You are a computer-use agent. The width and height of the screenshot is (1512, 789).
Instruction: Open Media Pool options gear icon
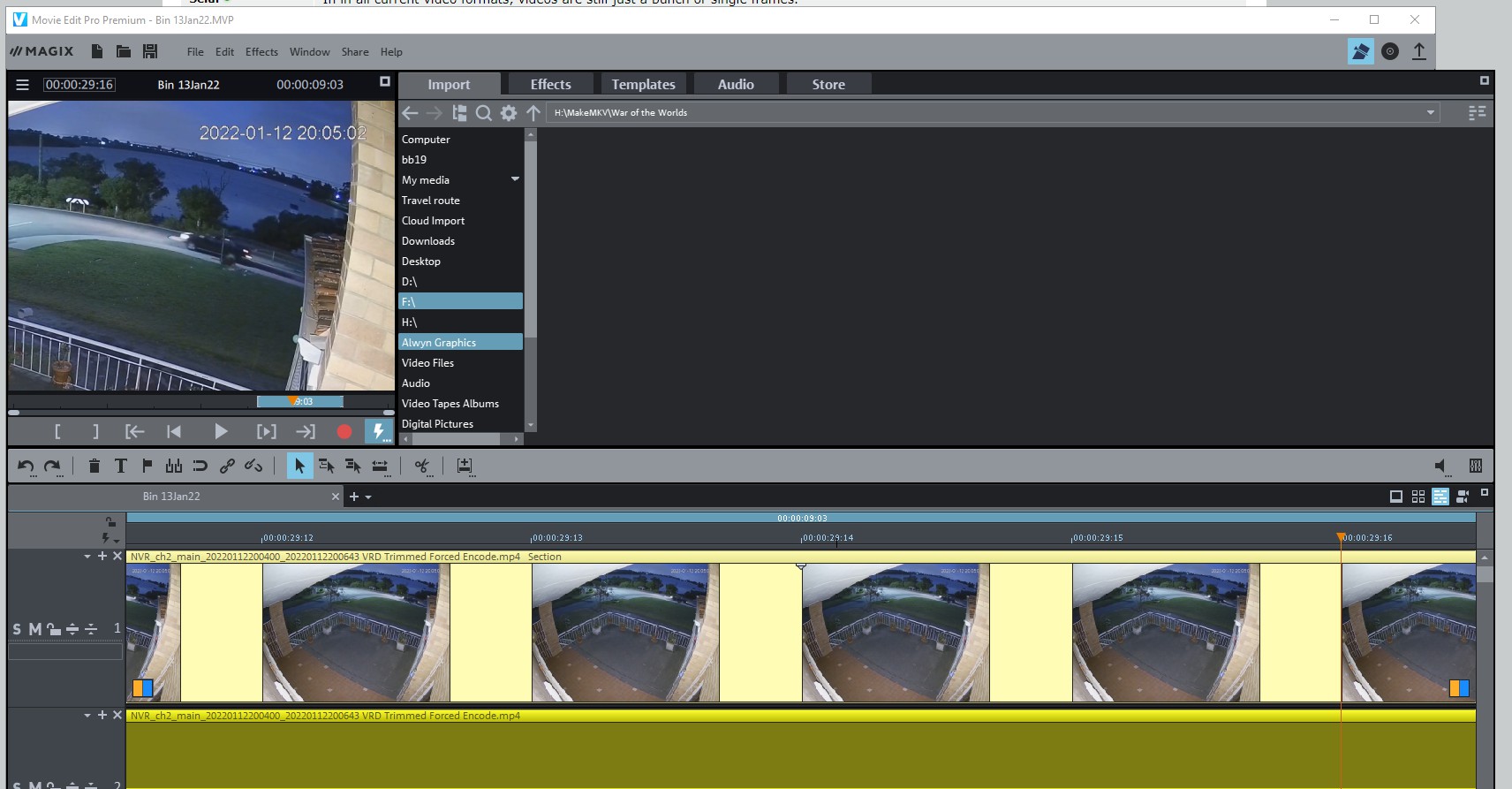point(509,113)
